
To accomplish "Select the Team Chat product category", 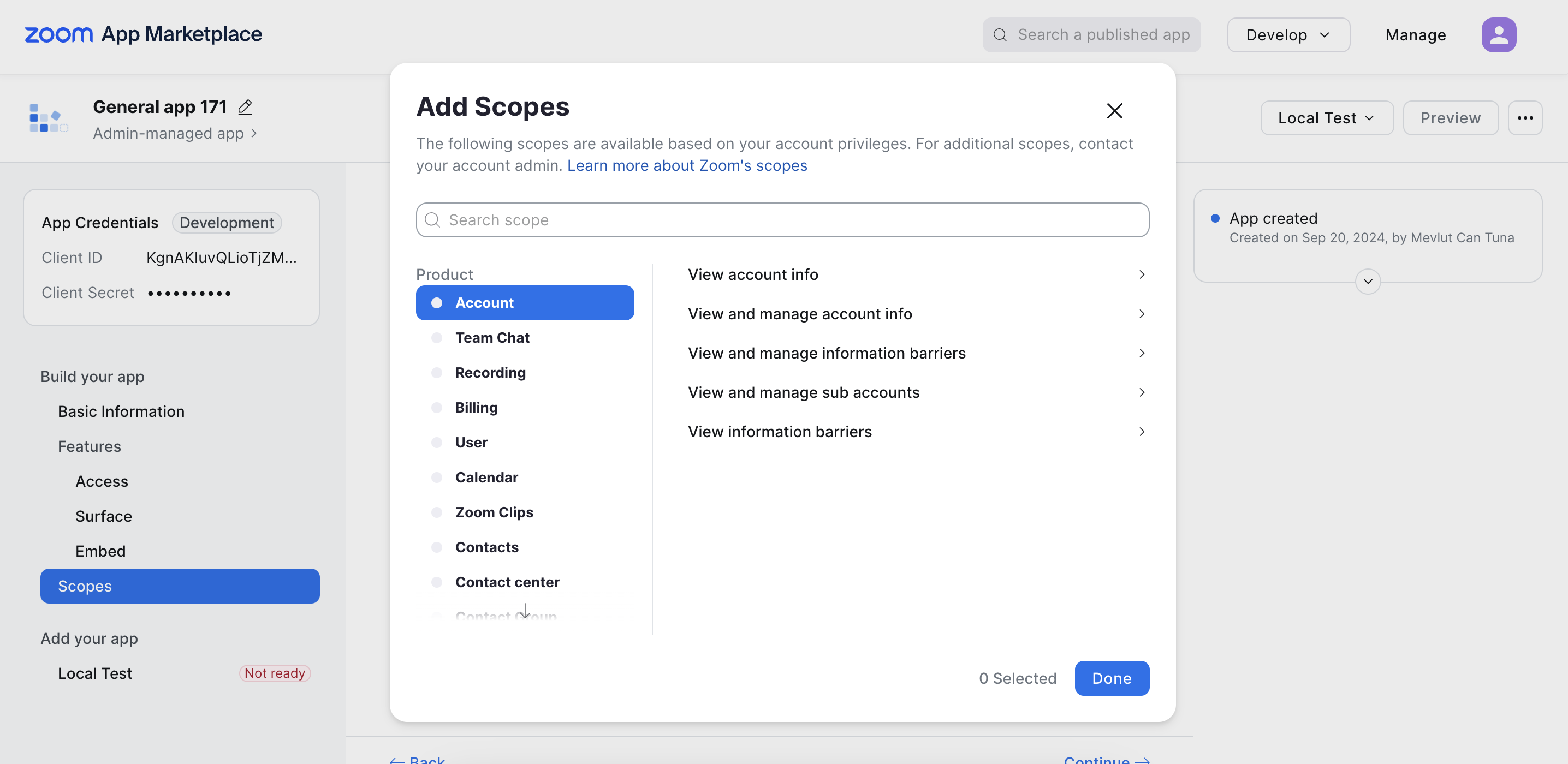I will pyautogui.click(x=525, y=338).
